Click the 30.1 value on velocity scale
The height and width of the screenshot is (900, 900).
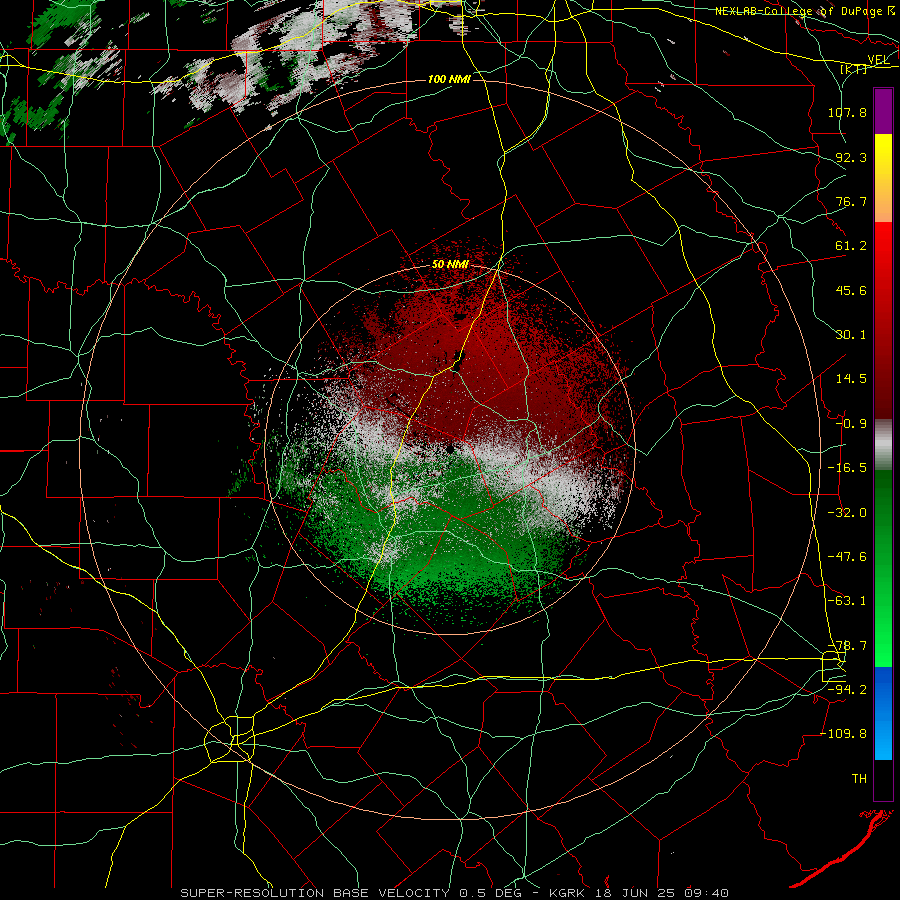tap(851, 335)
